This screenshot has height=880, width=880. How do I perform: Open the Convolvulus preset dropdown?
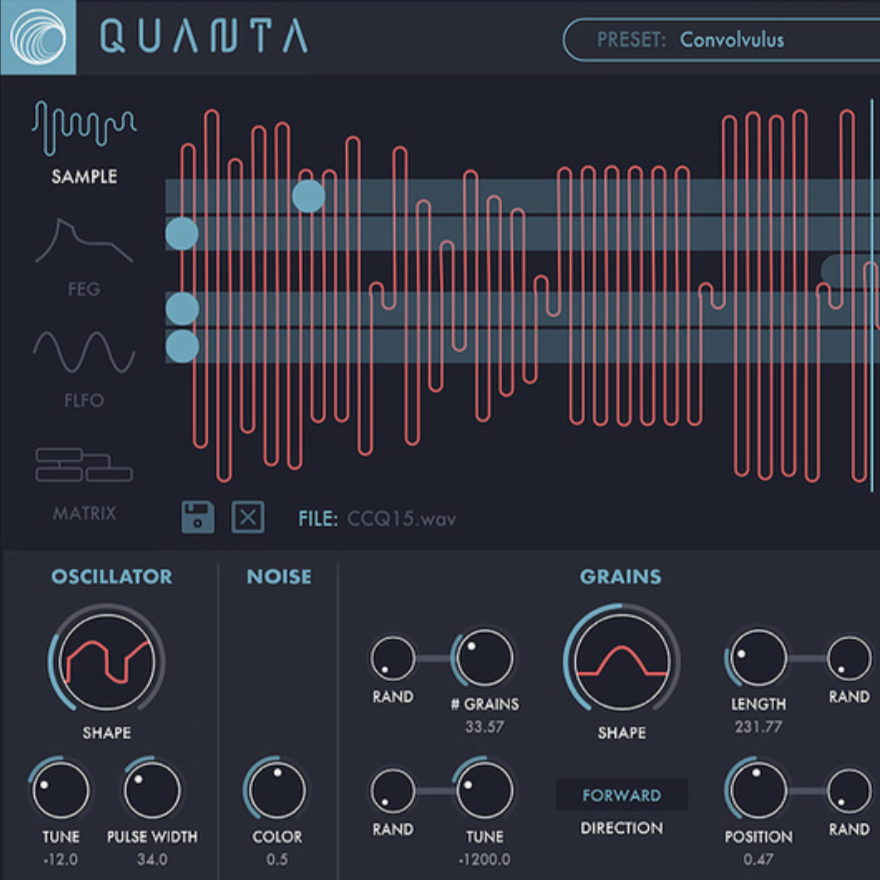(x=720, y=41)
